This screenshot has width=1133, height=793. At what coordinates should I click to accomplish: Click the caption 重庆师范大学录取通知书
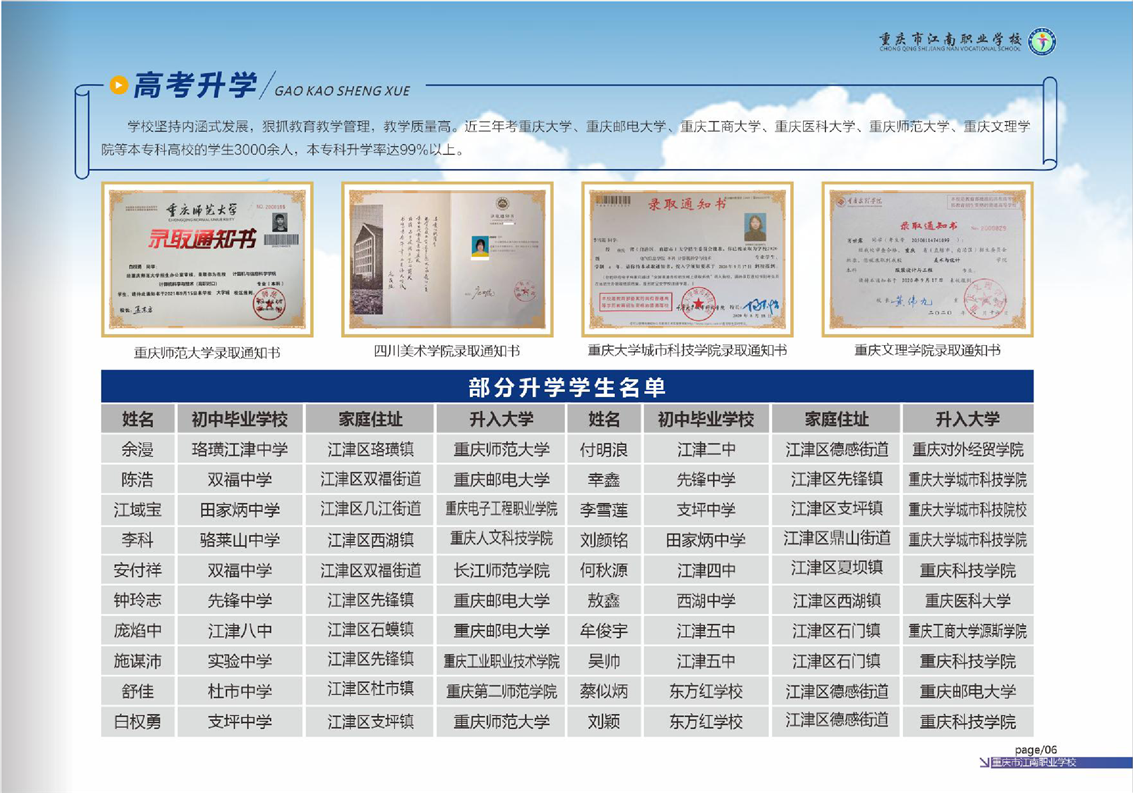coord(207,353)
